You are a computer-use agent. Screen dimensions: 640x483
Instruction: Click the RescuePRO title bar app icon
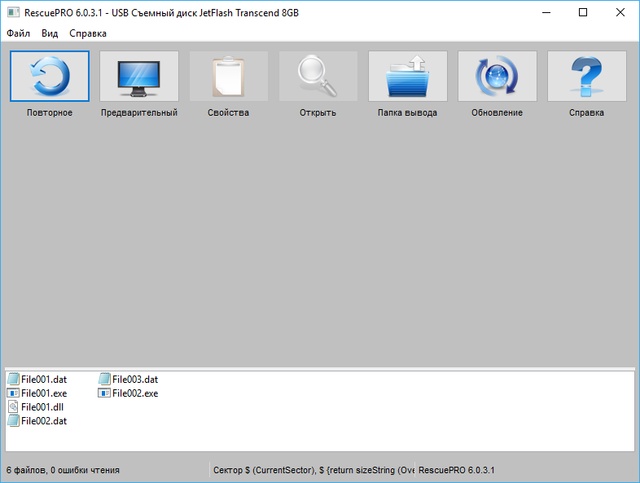click(13, 13)
